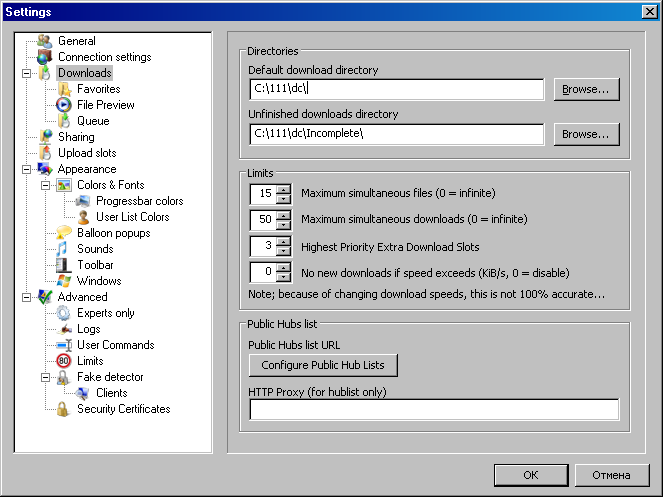
Task: Focus the Default download directory field
Action: pos(397,89)
